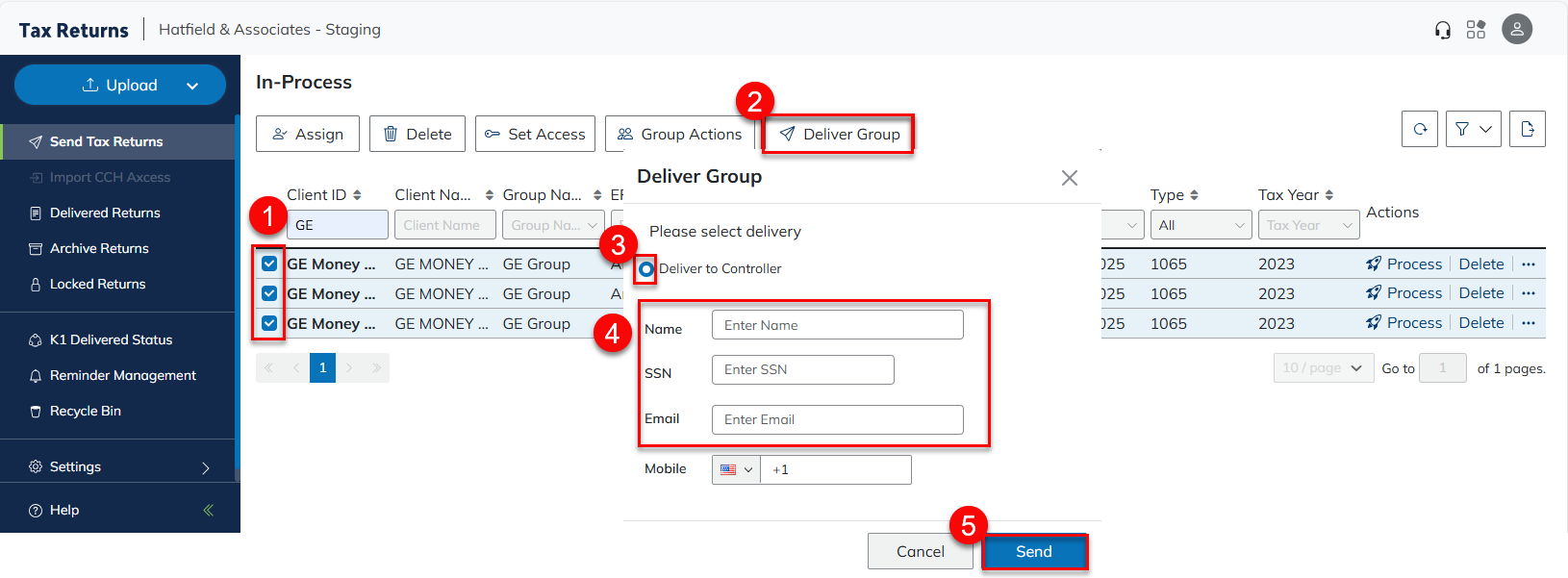Image resolution: width=1568 pixels, height=578 pixels.
Task: Click the Send button
Action: pyautogui.click(x=1033, y=551)
